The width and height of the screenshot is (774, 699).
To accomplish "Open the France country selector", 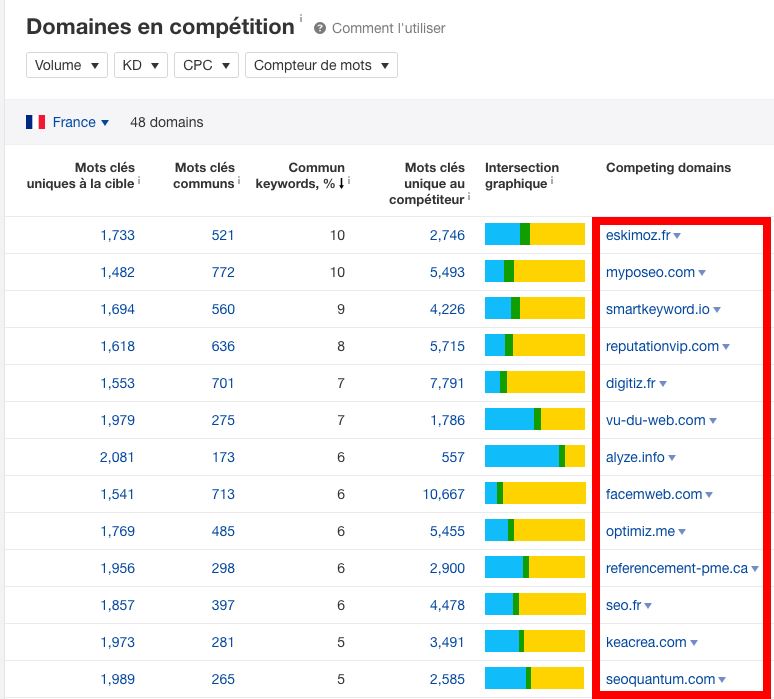I will coord(80,122).
